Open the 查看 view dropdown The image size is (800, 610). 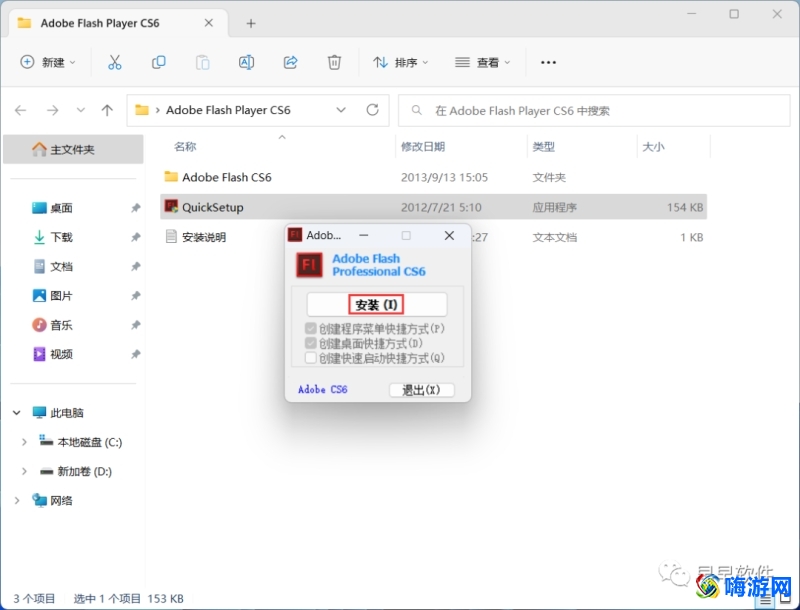coord(483,62)
